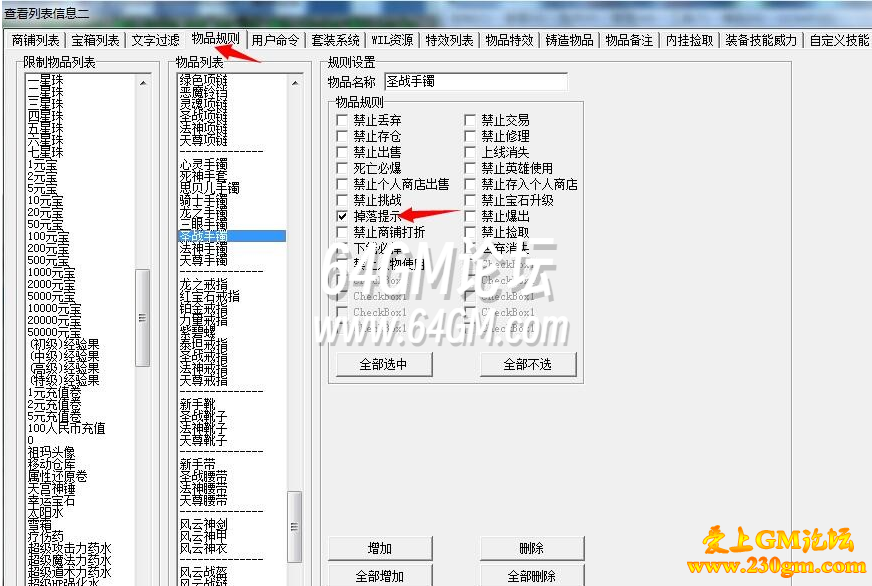Open the 宝箱列表 tab
The height and width of the screenshot is (586, 872).
pyautogui.click(x=95, y=40)
